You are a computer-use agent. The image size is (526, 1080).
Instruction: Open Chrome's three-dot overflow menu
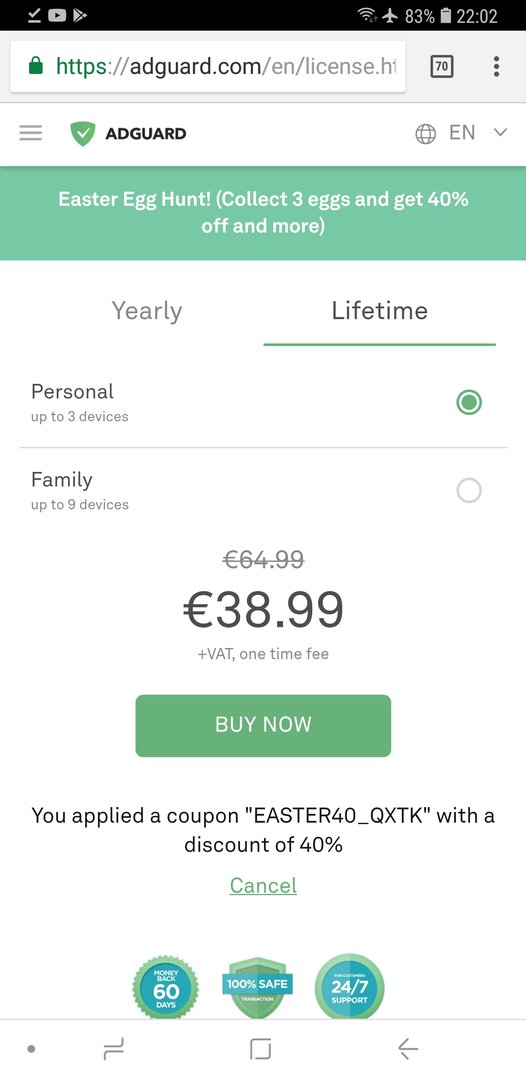click(x=496, y=66)
